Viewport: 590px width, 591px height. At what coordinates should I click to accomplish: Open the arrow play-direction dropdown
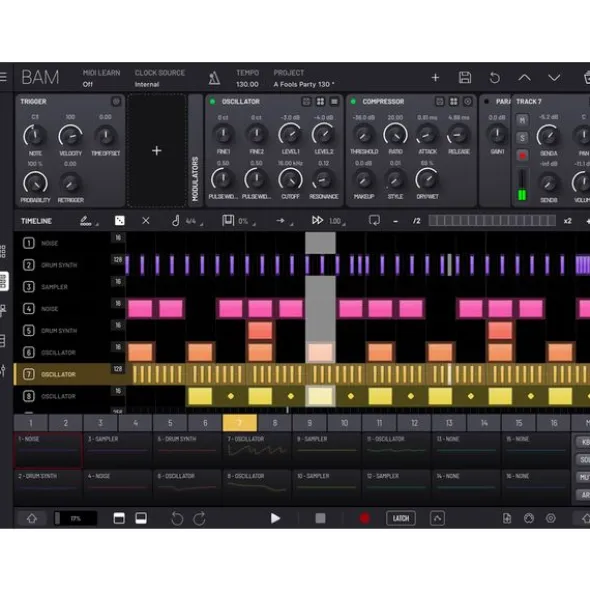click(284, 221)
